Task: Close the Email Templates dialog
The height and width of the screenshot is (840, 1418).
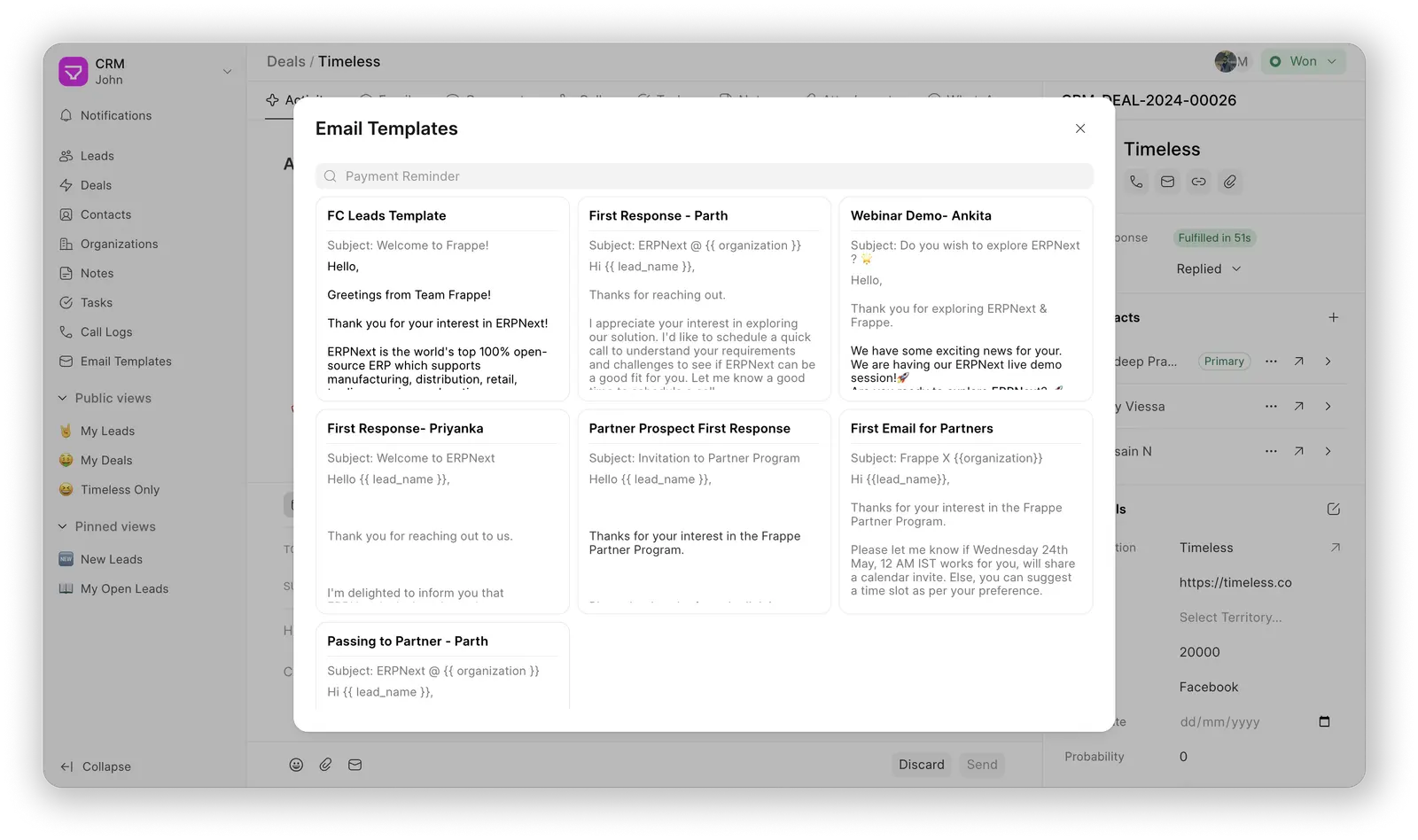Action: pos(1080,128)
